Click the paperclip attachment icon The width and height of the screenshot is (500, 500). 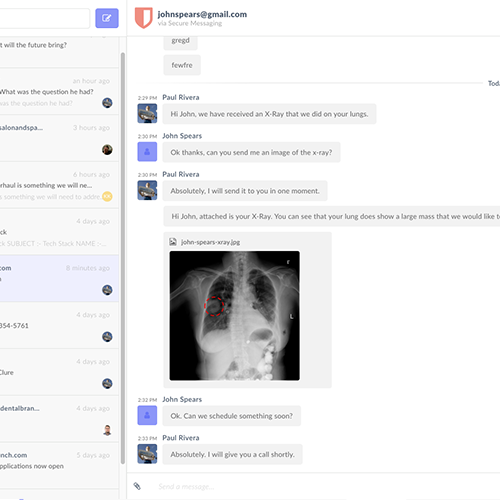tap(137, 486)
